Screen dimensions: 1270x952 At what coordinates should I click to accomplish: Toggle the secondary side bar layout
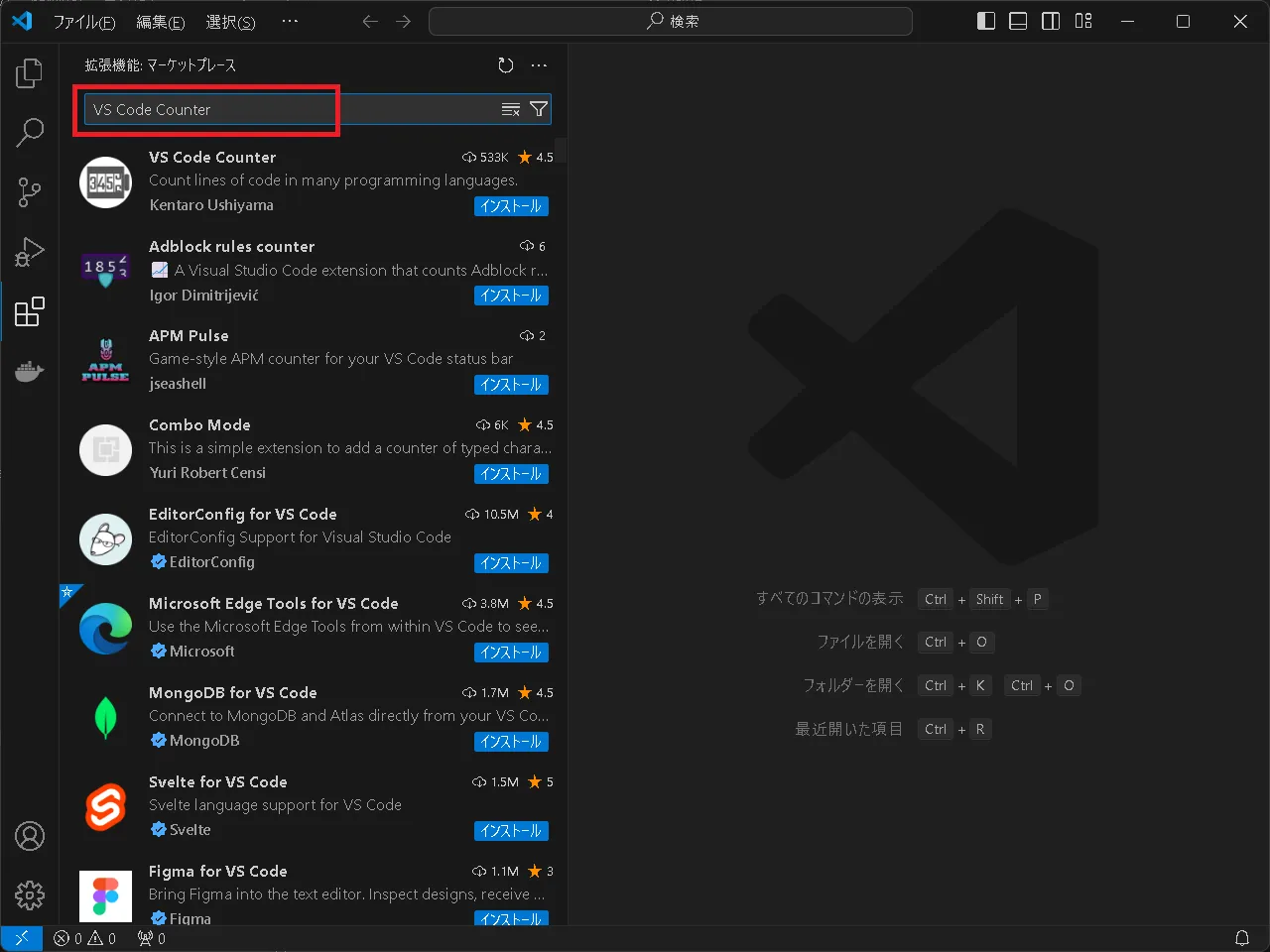[1051, 21]
